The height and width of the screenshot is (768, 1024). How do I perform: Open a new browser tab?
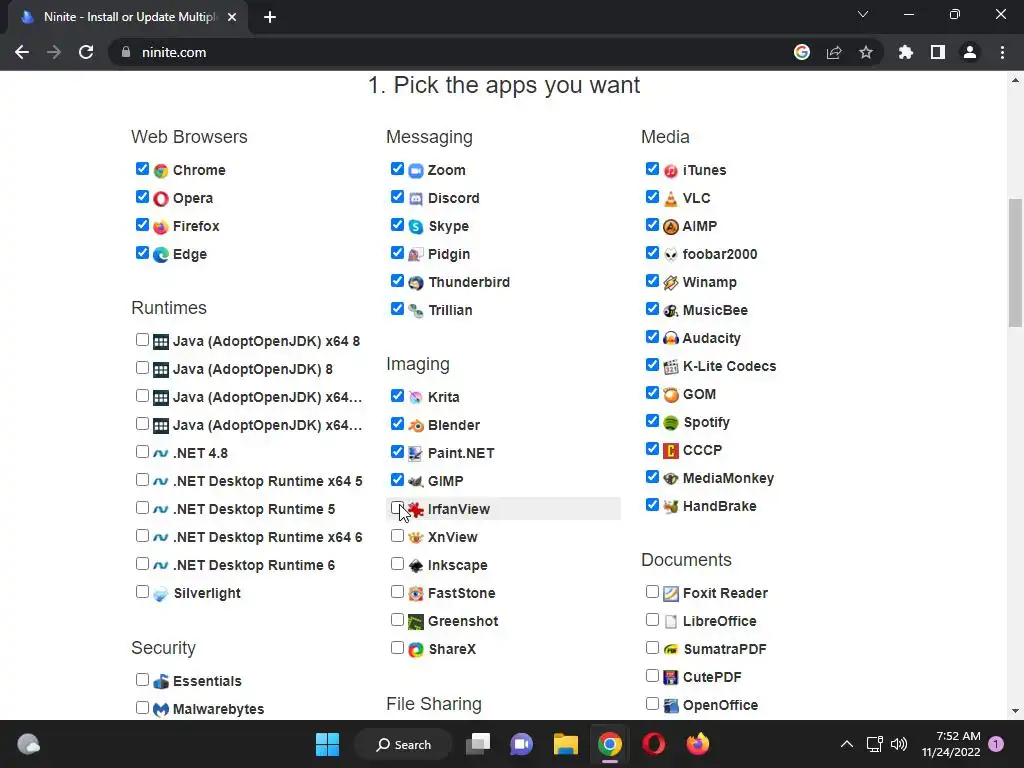click(270, 17)
